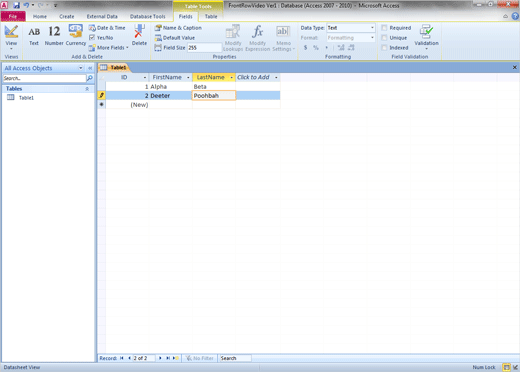Viewport: 520px width, 372px height.
Task: Switch to the Home tab
Action: coord(40,16)
